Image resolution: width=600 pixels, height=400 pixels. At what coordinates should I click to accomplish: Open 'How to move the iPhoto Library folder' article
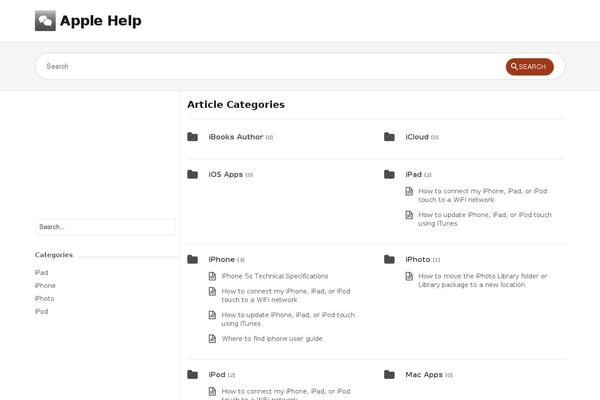(483, 280)
